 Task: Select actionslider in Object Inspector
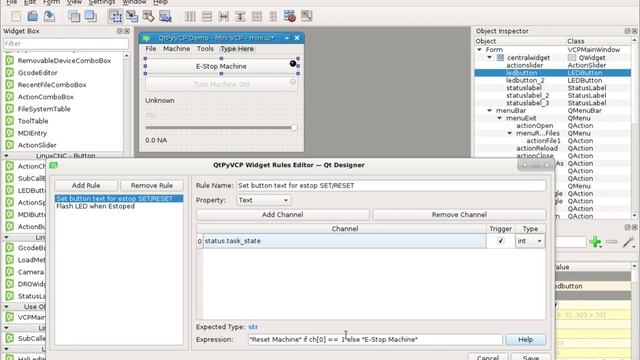click(524, 65)
